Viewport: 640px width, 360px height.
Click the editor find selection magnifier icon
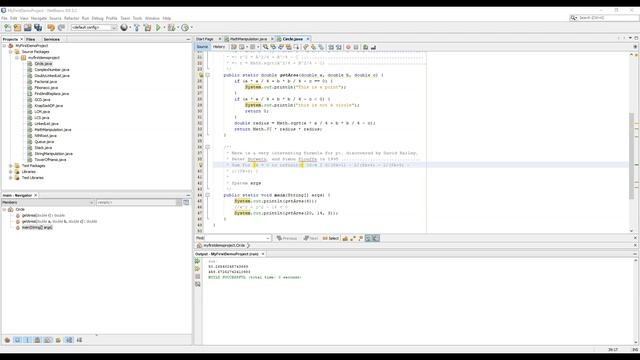[x=265, y=47]
